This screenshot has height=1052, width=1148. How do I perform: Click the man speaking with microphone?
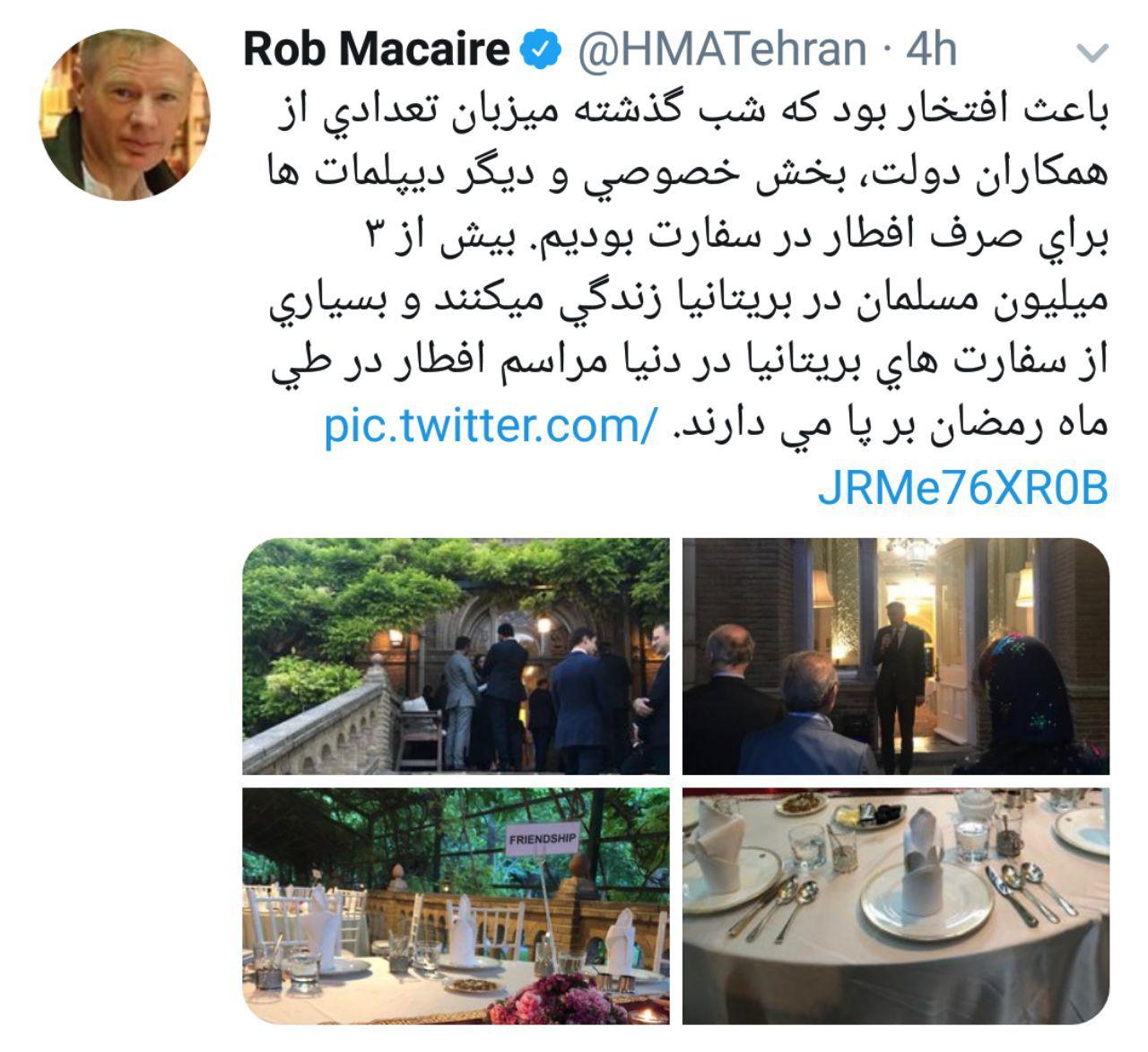pyautogui.click(x=897, y=680)
